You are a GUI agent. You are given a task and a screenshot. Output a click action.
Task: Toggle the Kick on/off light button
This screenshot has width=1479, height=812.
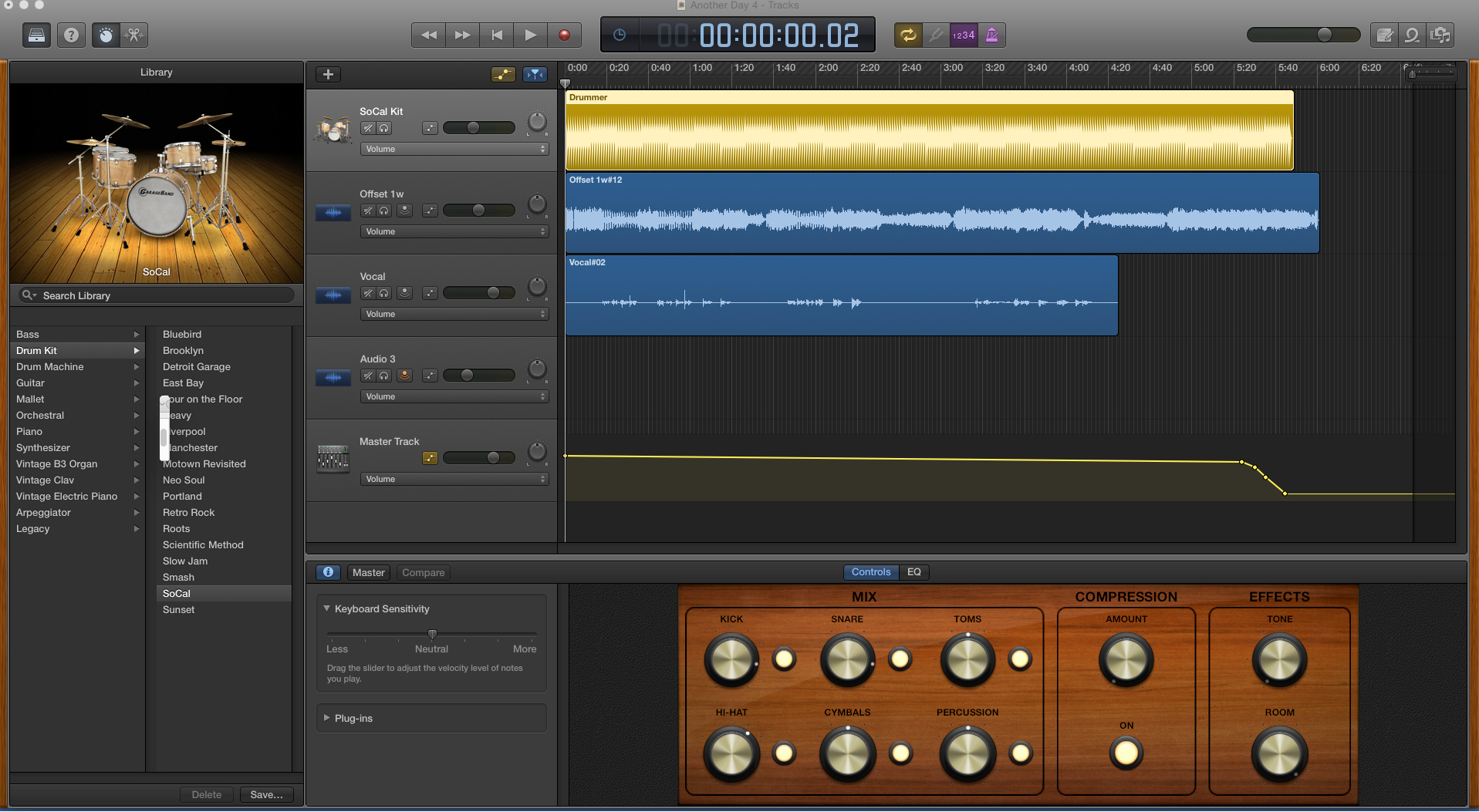784,659
